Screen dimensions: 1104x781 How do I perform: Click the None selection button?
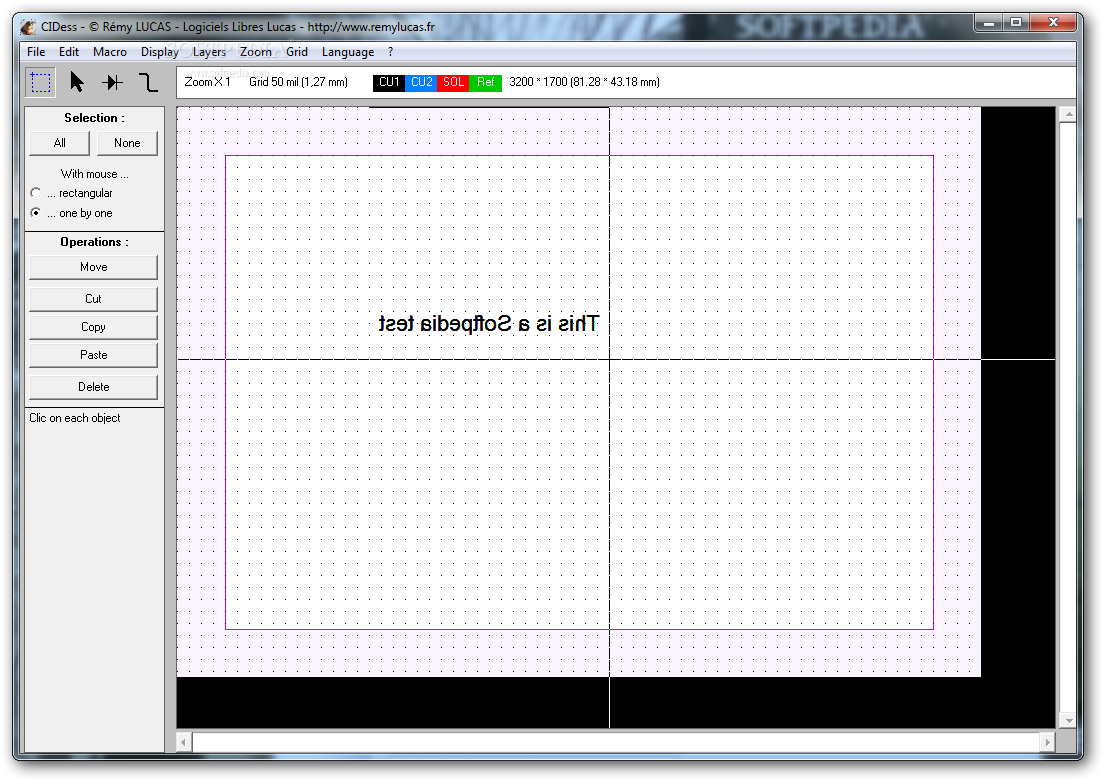click(x=127, y=143)
